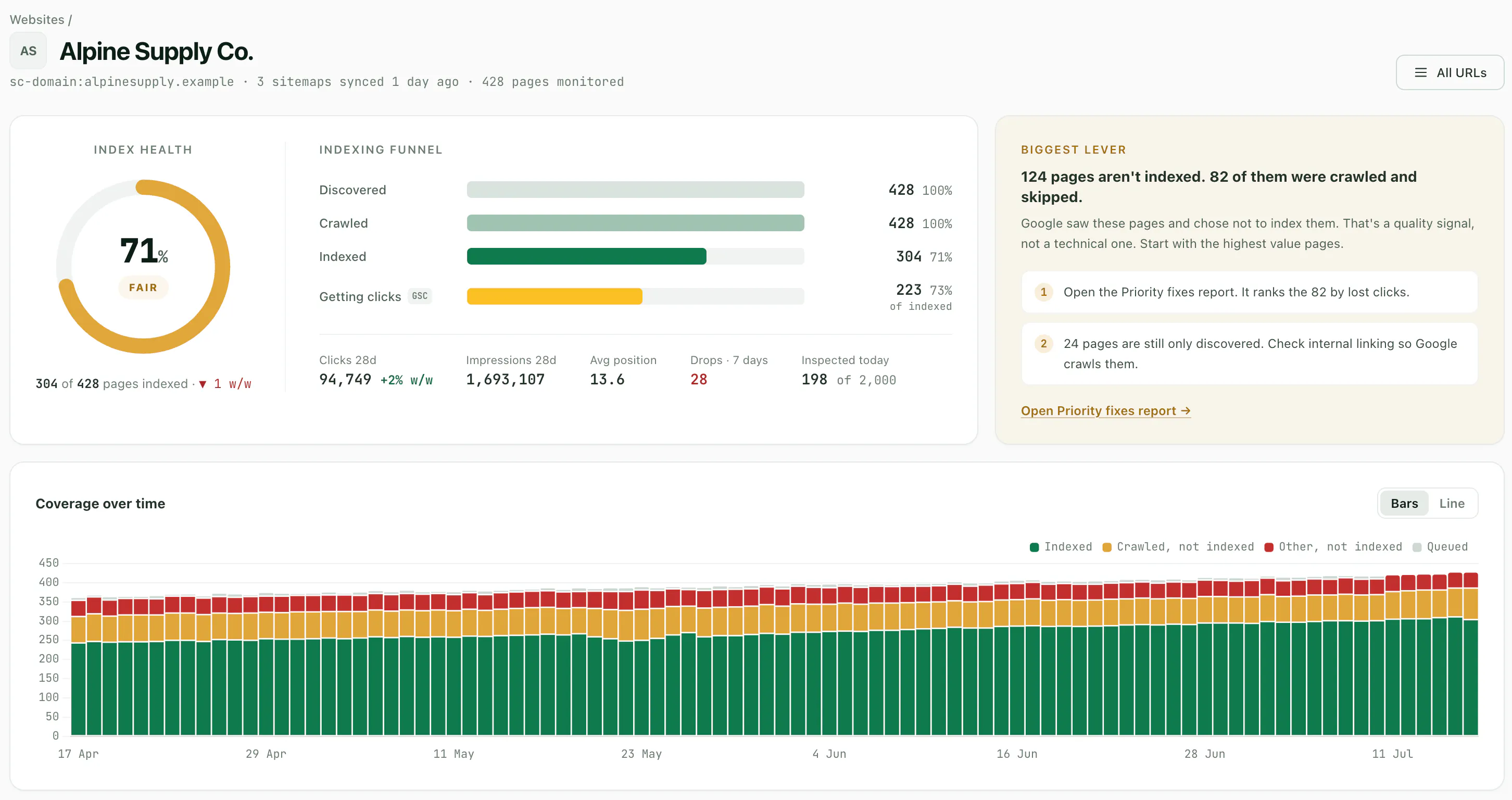Toggle Other, not indexed legend series
Image resolution: width=1512 pixels, height=800 pixels.
click(1333, 546)
